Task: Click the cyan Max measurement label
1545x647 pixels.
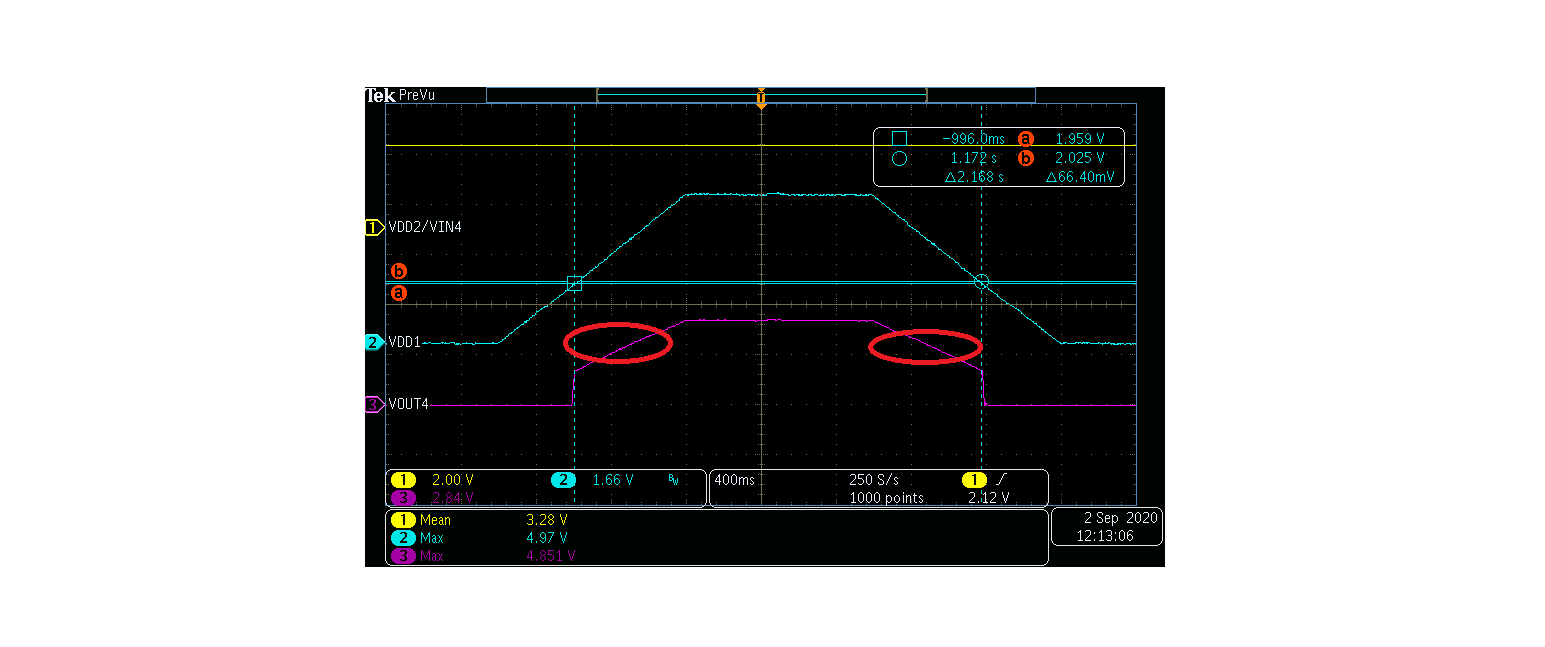Action: pos(432,538)
